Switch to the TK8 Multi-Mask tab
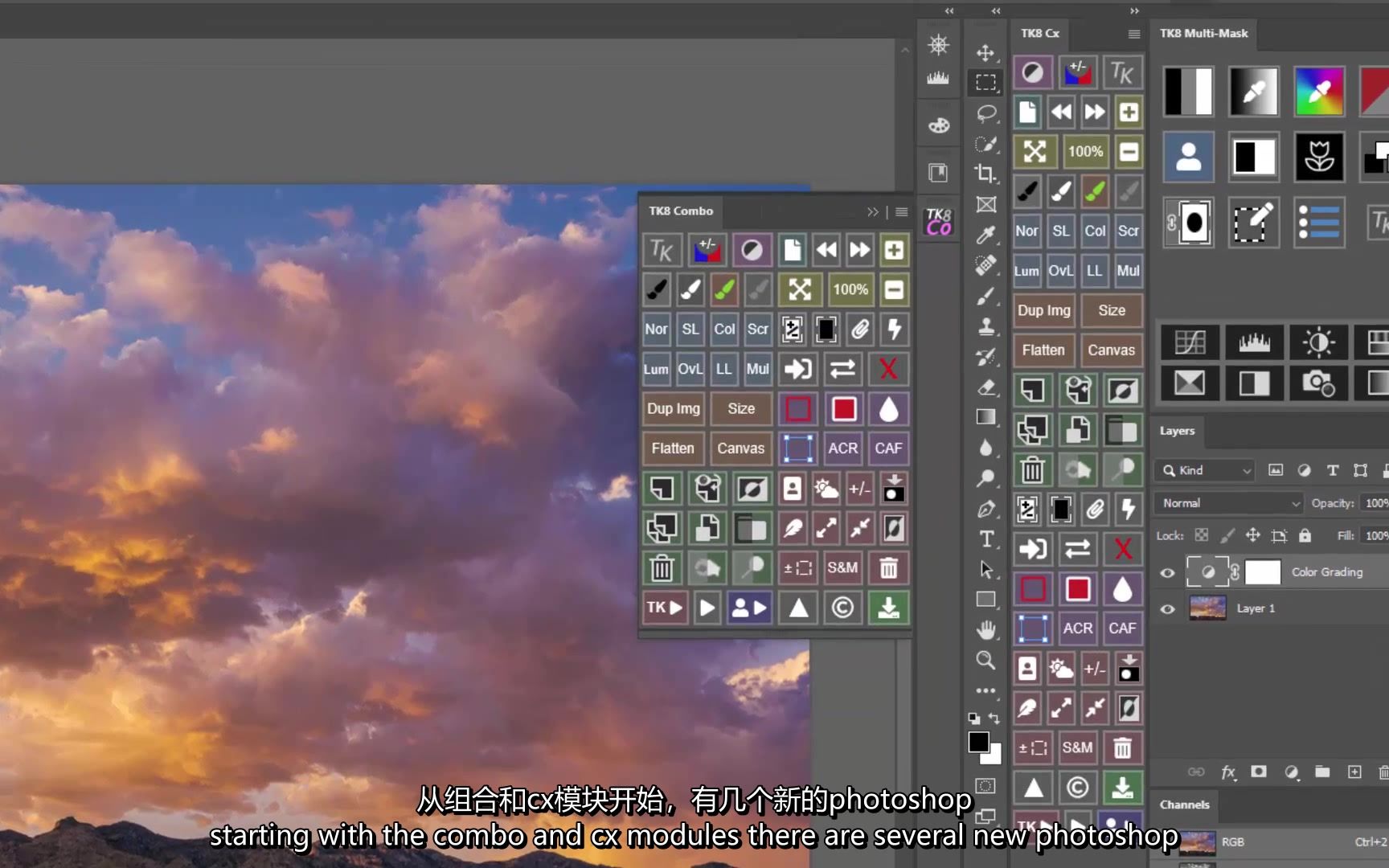This screenshot has height=868, width=1389. pyautogui.click(x=1203, y=33)
